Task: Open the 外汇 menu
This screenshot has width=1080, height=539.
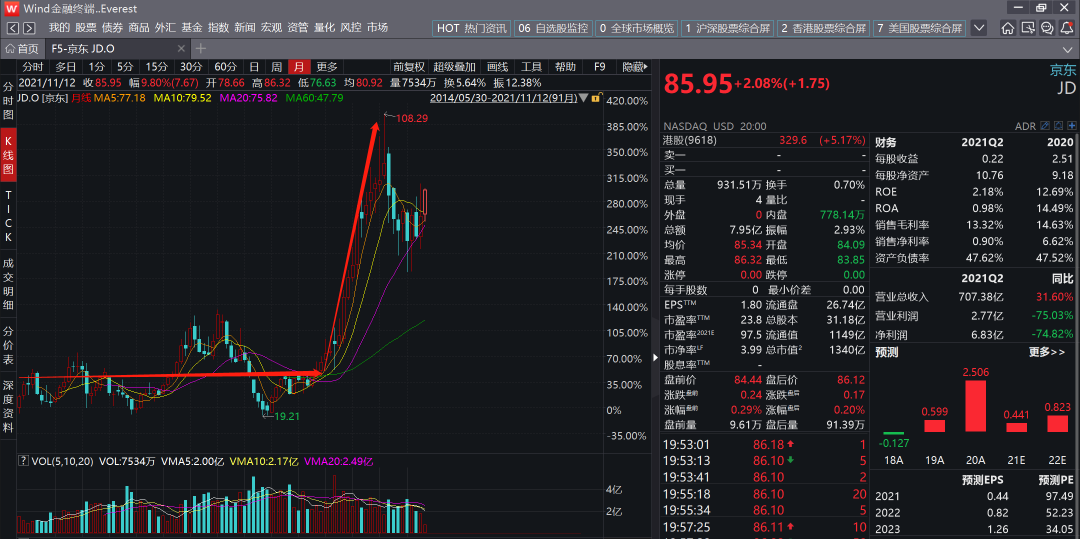Action: [165, 28]
